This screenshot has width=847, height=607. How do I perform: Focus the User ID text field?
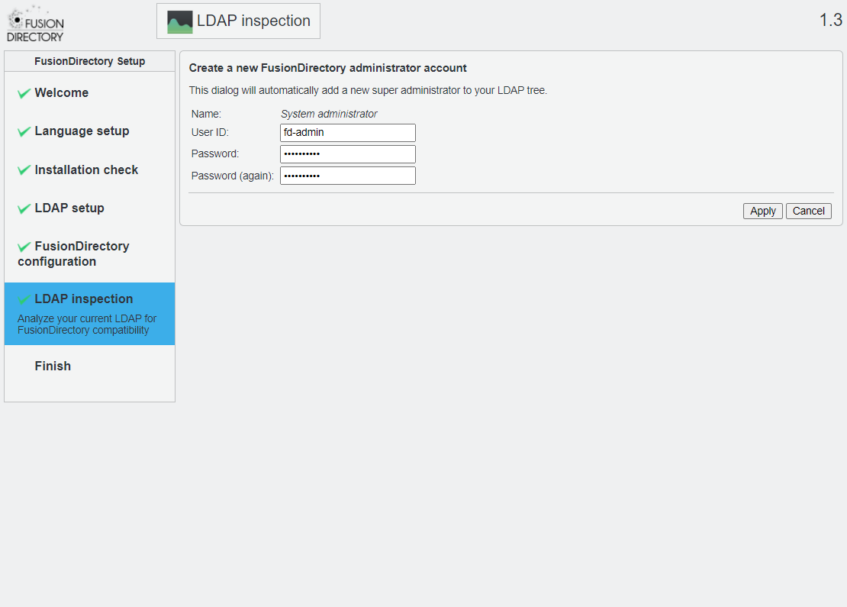tap(347, 132)
